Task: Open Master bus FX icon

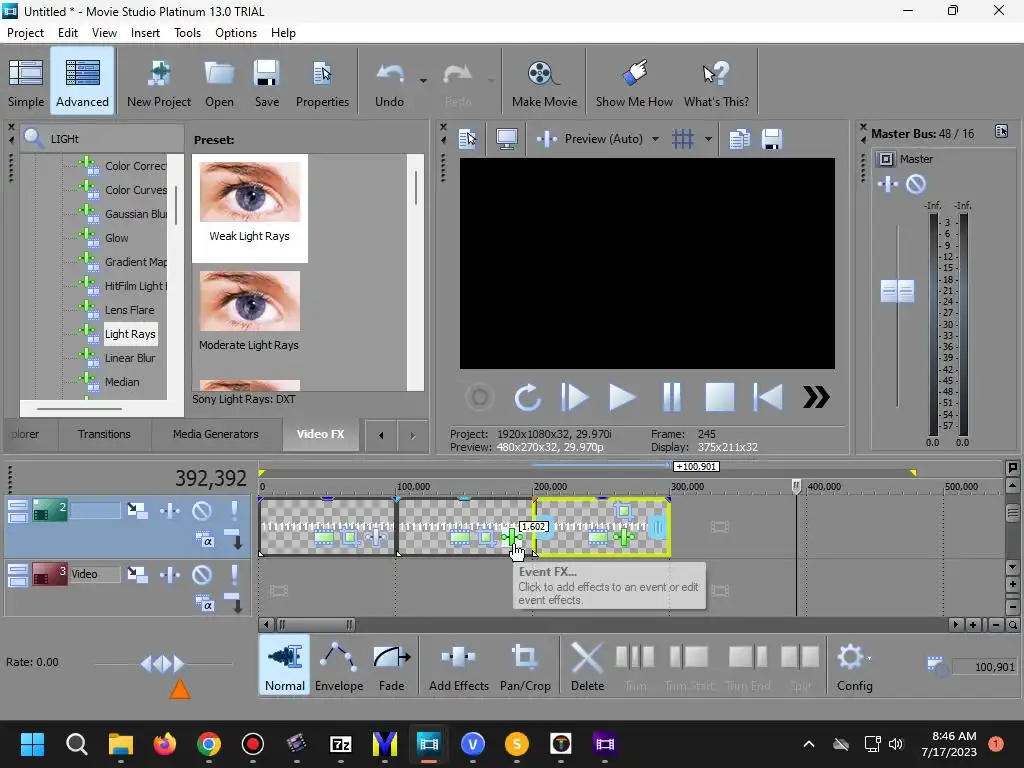Action: click(x=888, y=184)
